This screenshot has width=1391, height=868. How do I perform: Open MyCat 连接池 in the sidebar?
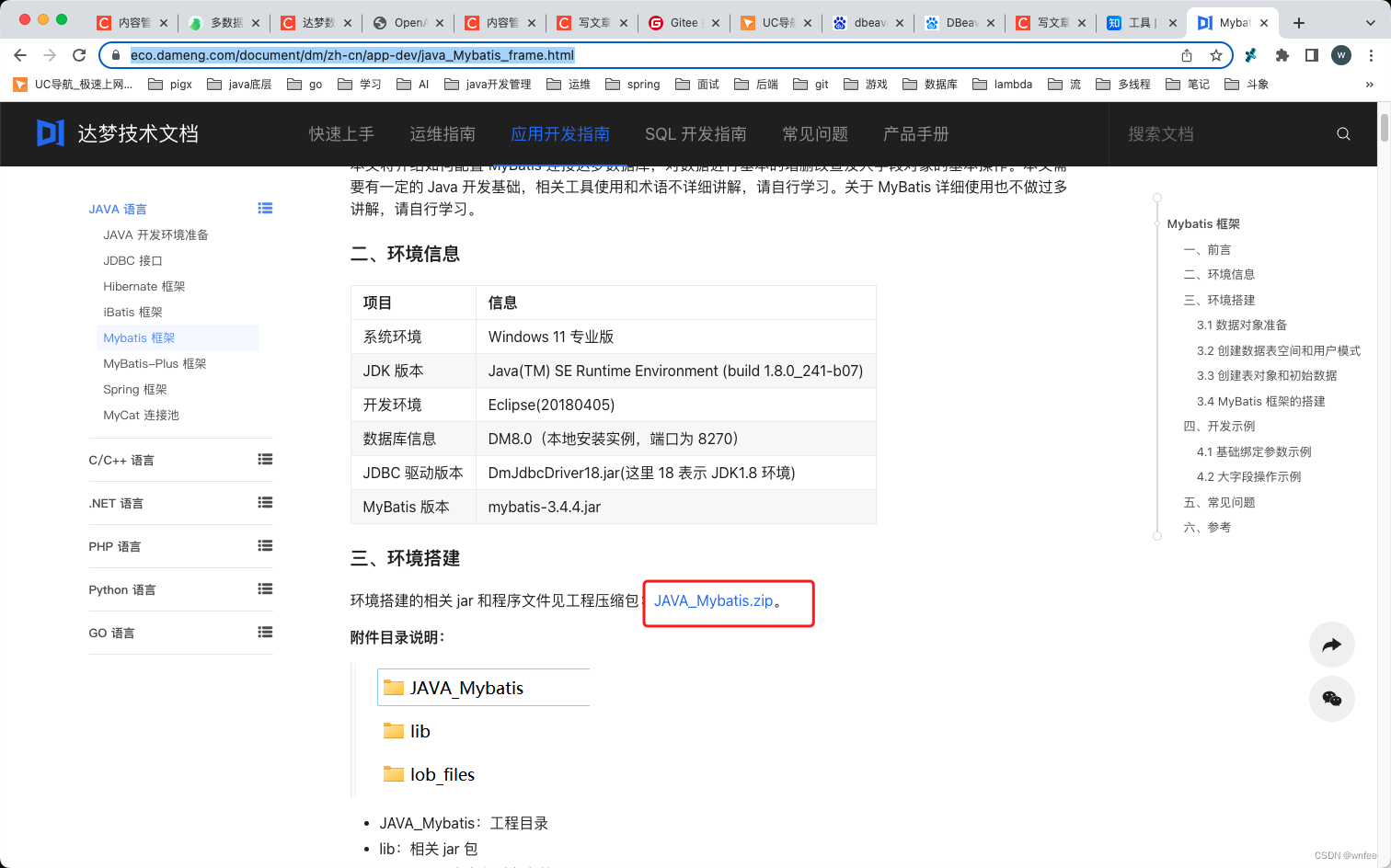(141, 416)
